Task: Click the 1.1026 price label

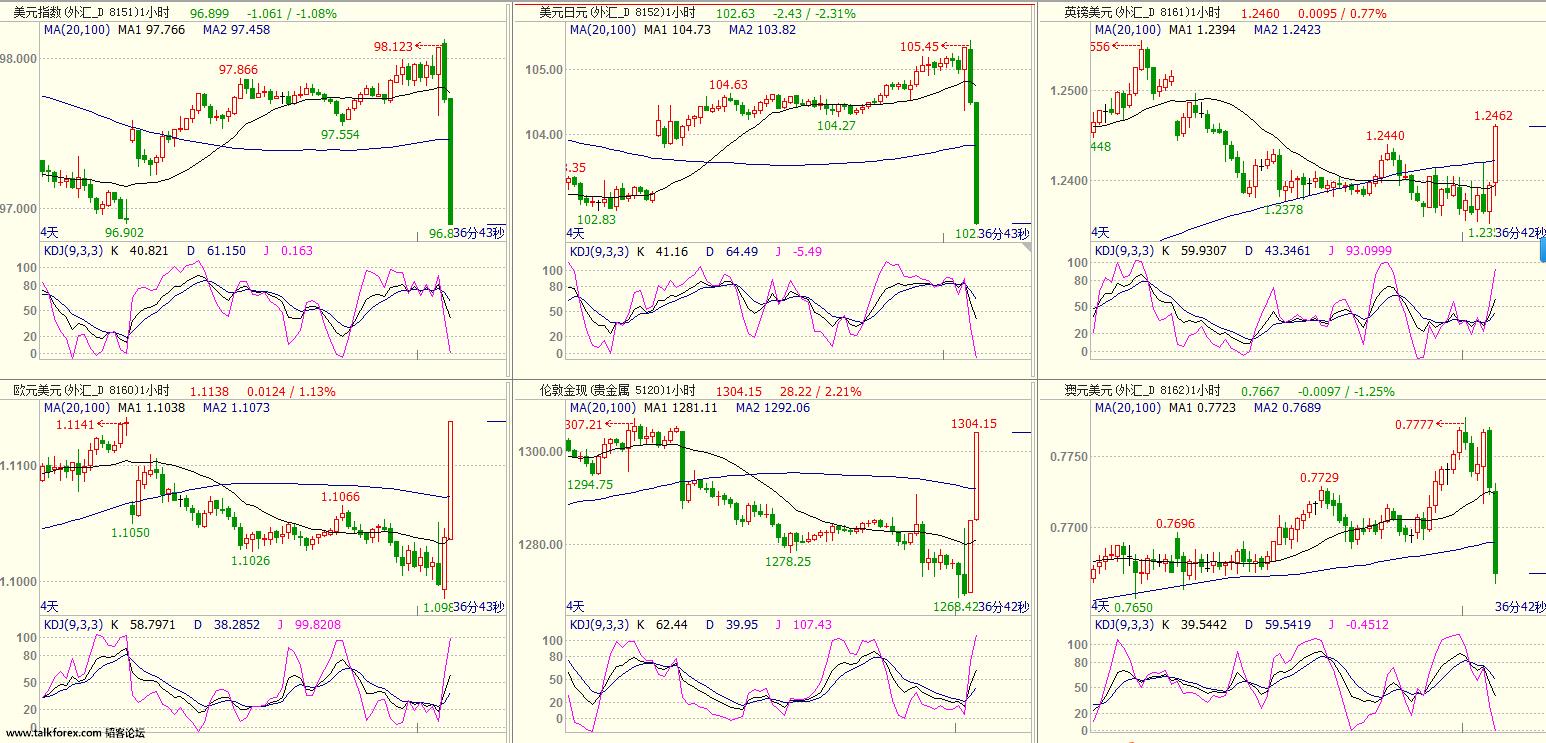Action: pyautogui.click(x=250, y=560)
